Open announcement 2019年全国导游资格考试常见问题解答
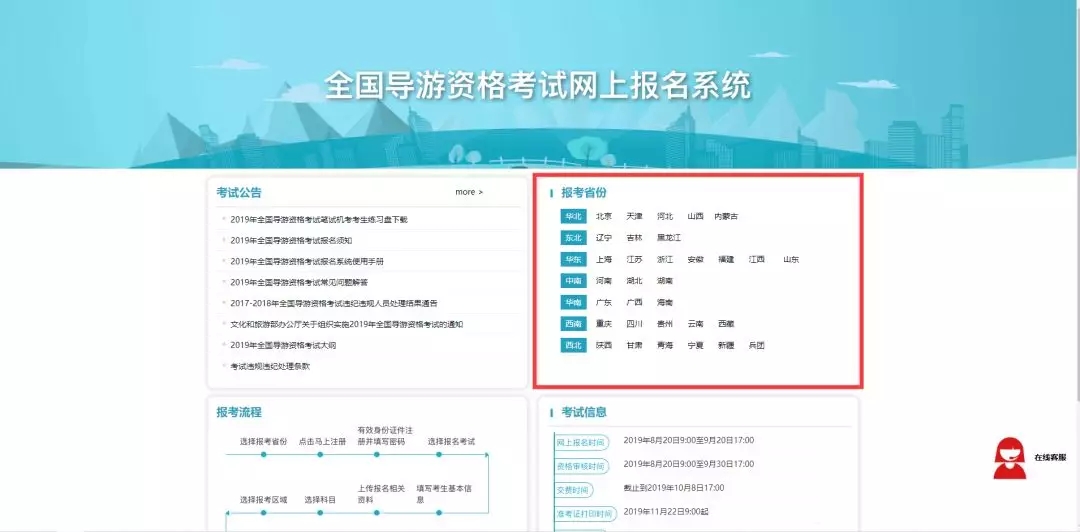 click(299, 283)
